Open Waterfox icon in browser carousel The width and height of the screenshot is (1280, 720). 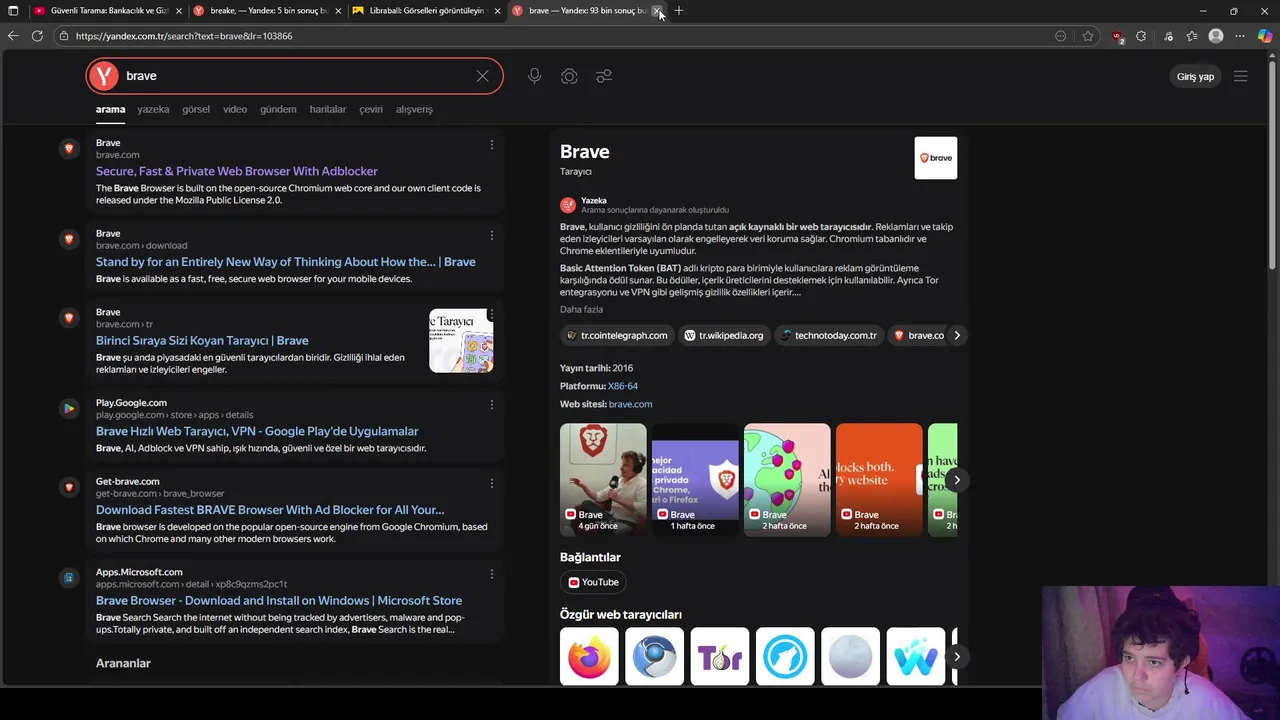click(915, 657)
